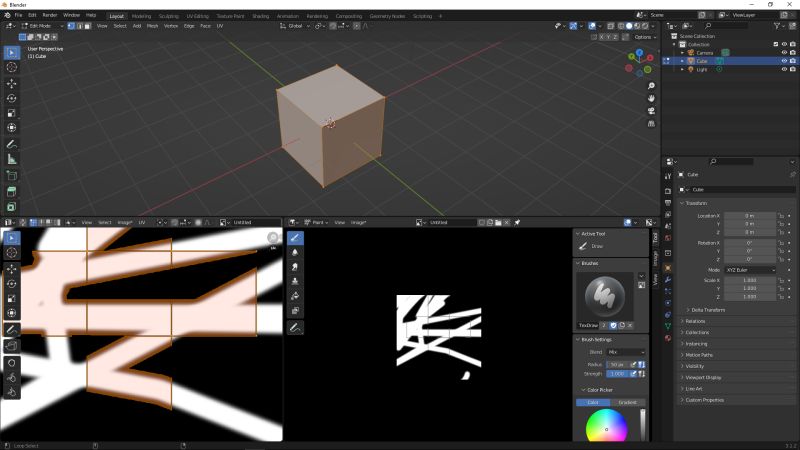Open the Material properties tab icon

point(668,338)
